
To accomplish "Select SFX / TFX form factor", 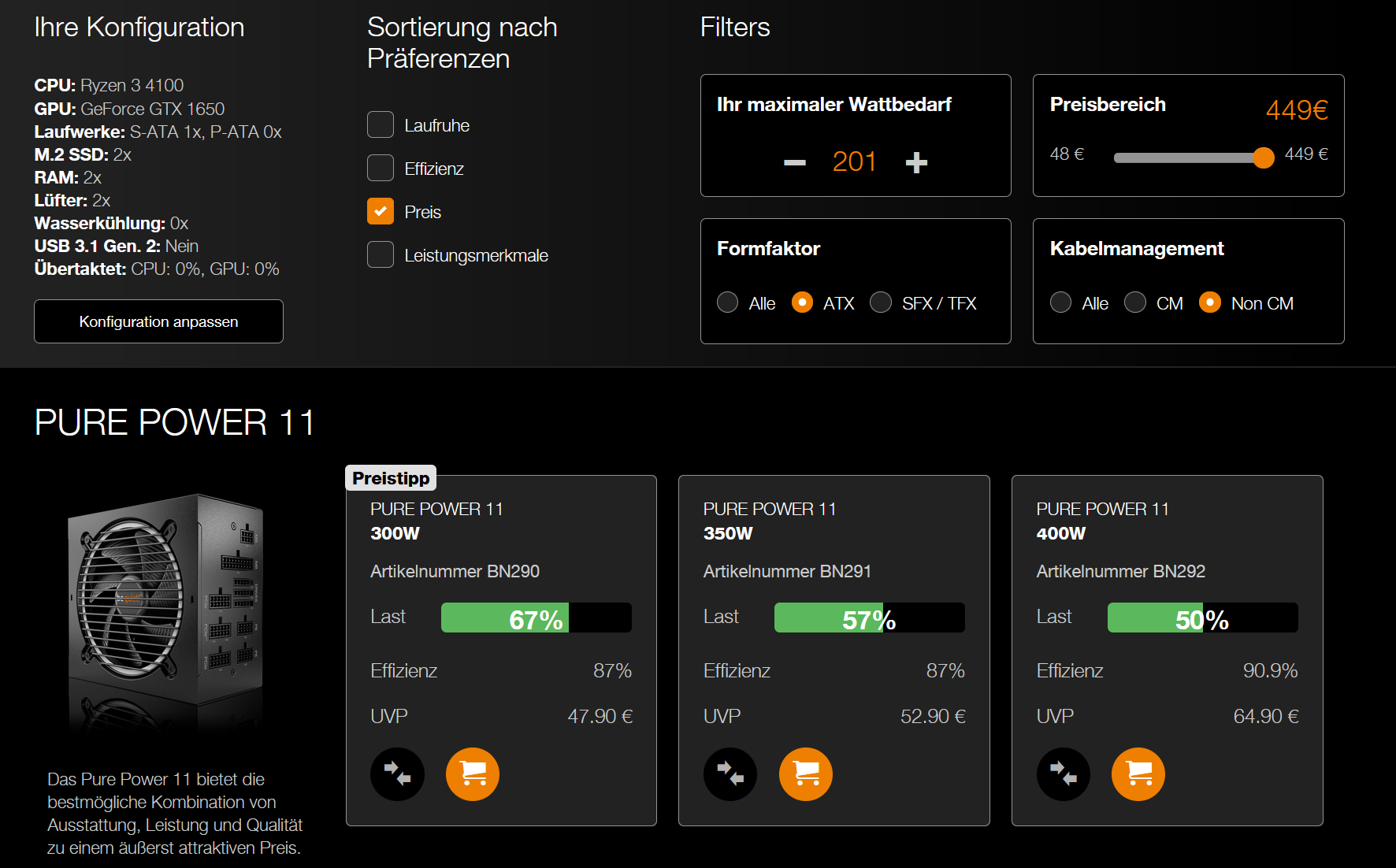I will 881,302.
